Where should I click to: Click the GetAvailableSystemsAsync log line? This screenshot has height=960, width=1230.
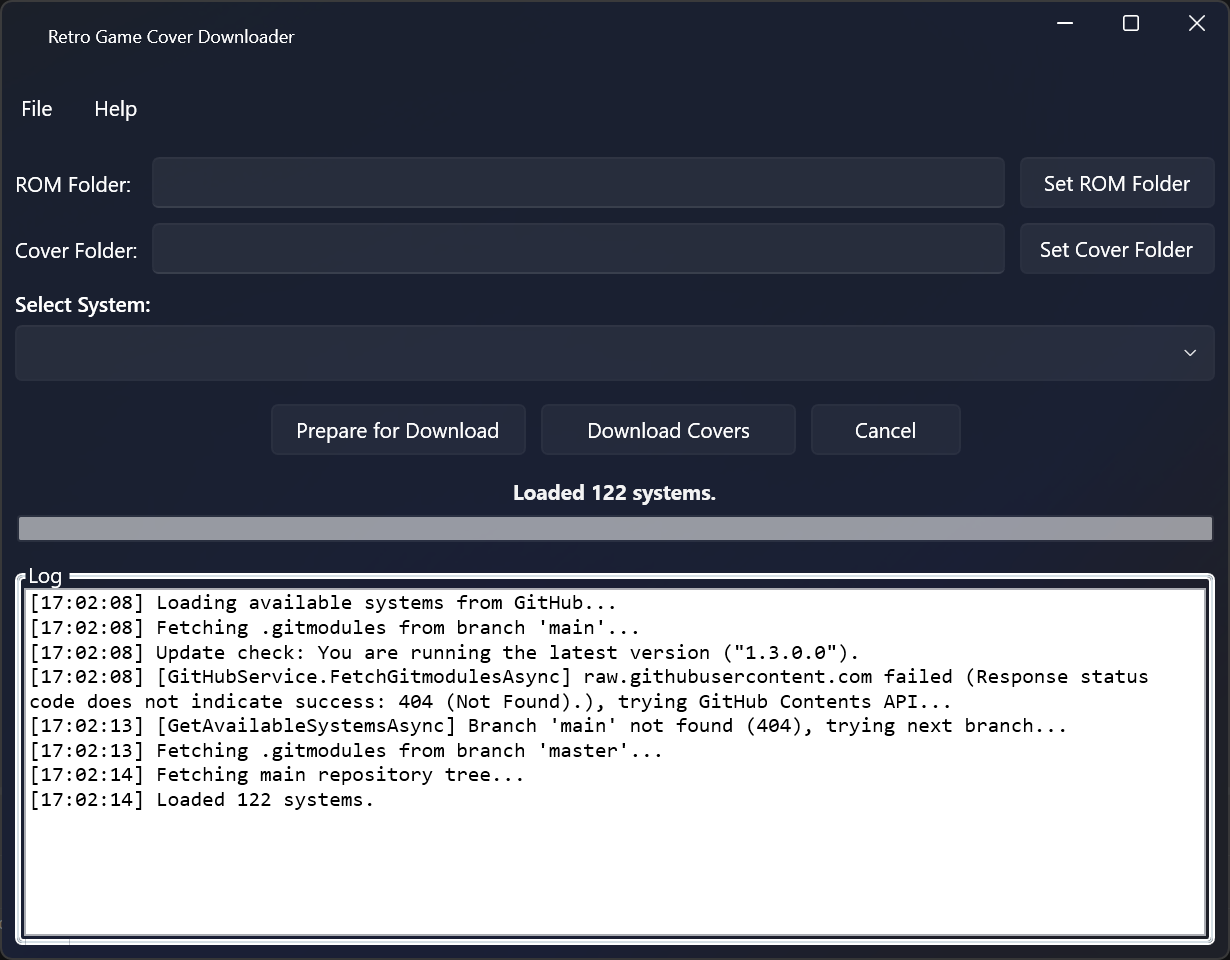click(548, 726)
